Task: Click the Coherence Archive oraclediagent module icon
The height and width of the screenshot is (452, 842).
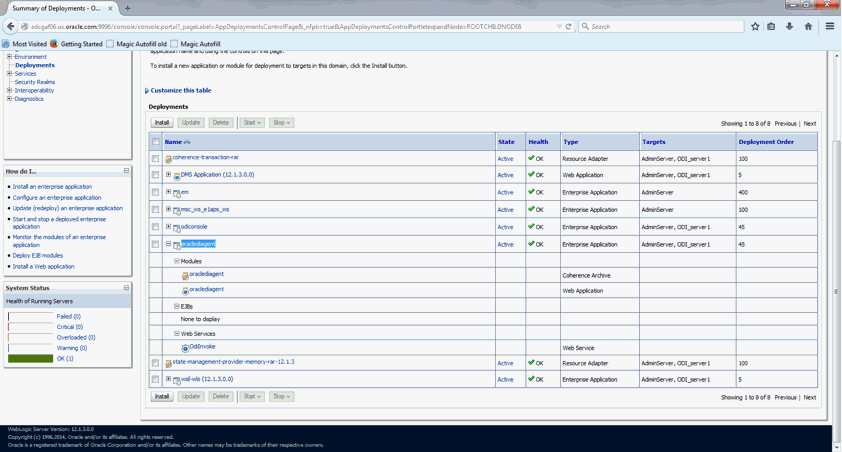Action: click(185, 275)
